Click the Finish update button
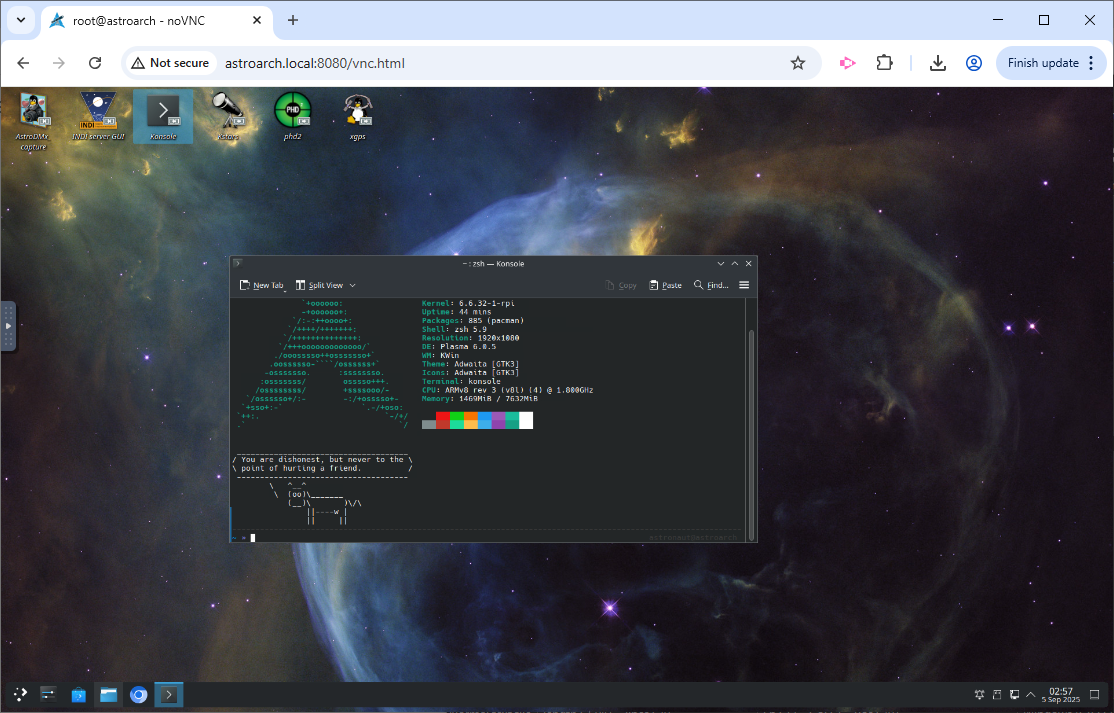The width and height of the screenshot is (1114, 713). point(1043,63)
